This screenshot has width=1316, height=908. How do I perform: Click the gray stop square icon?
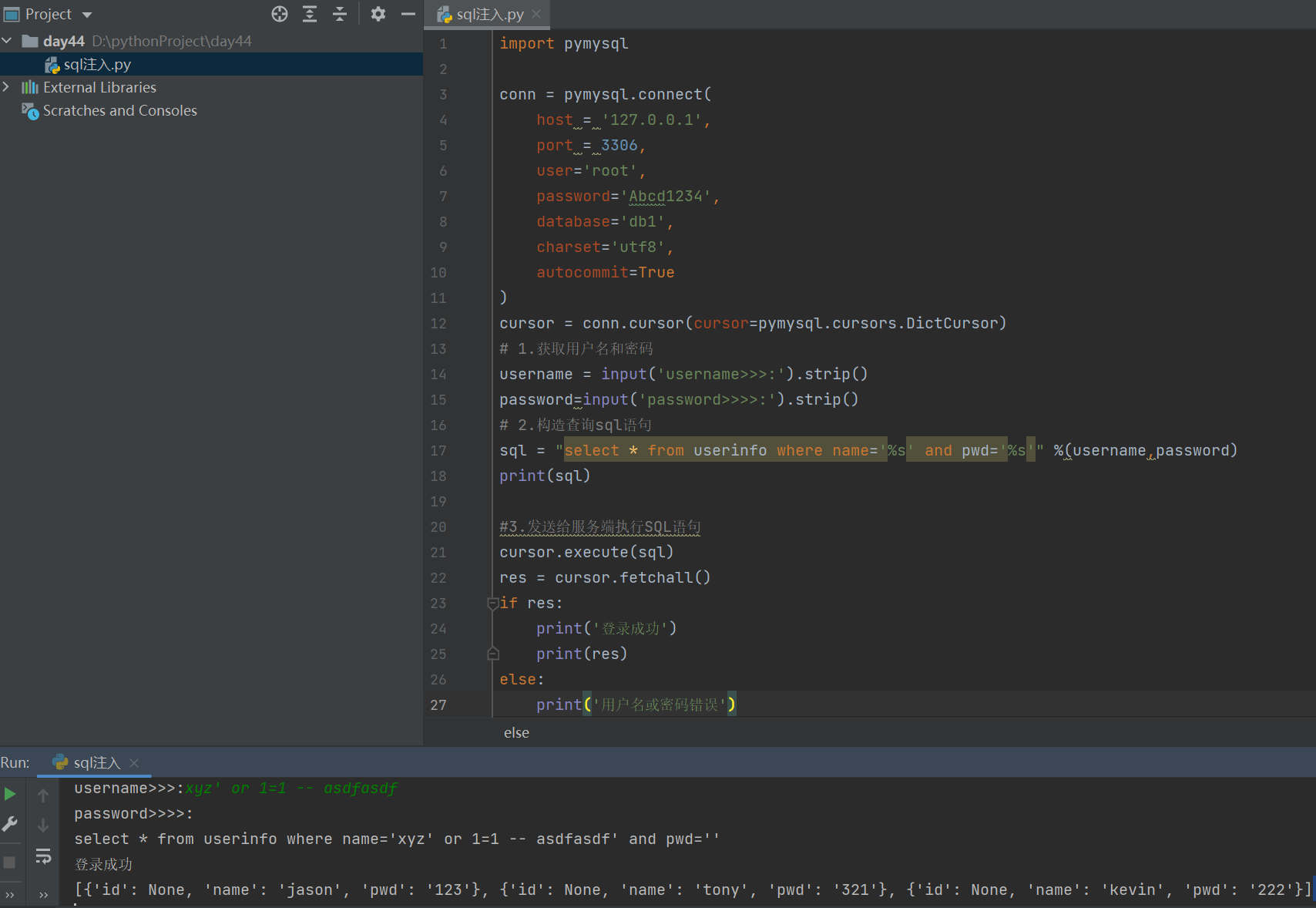pyautogui.click(x=10, y=862)
